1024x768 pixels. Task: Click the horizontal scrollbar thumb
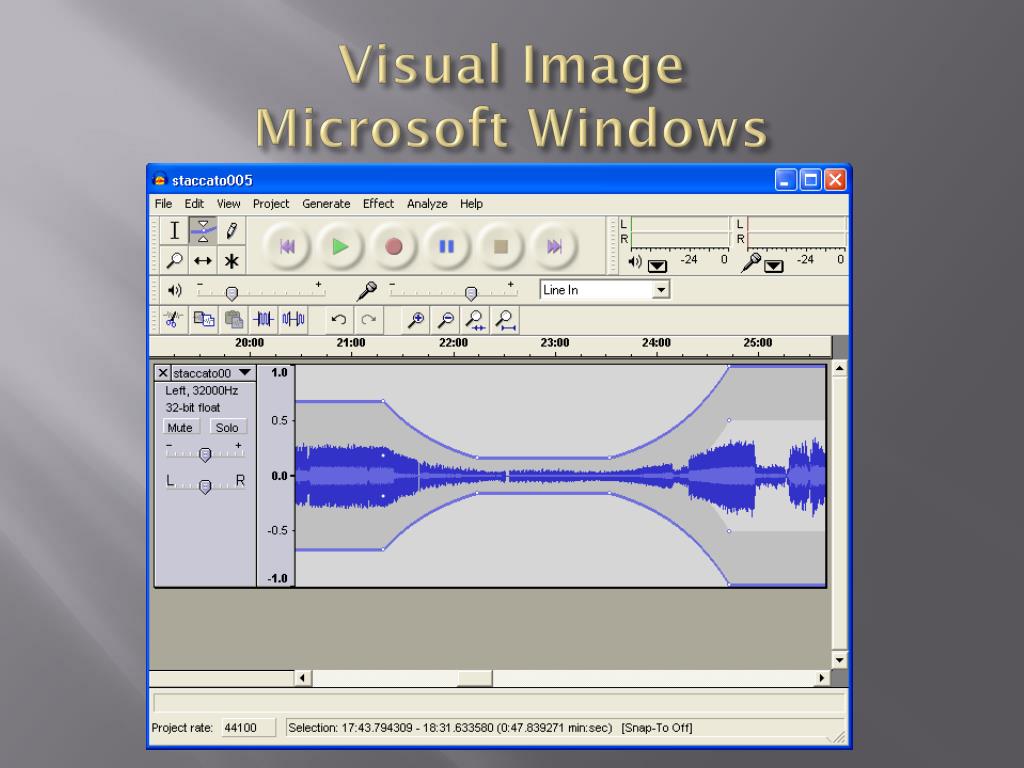pos(475,678)
